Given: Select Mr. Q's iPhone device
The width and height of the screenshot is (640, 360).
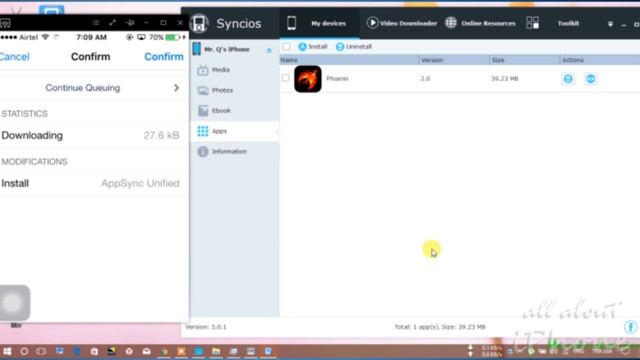Looking at the screenshot, I should coord(227,49).
